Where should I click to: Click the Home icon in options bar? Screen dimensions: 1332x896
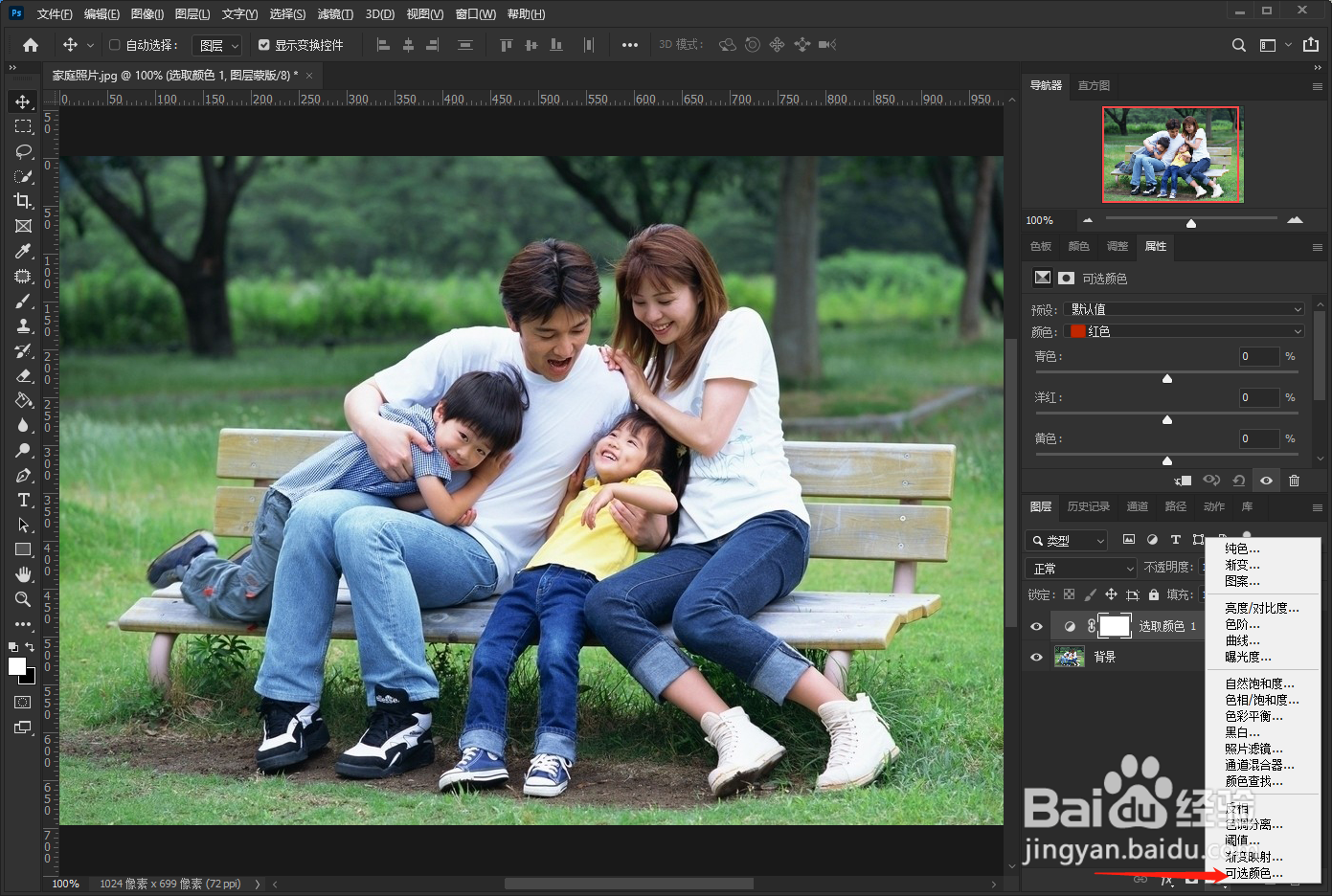click(x=31, y=45)
